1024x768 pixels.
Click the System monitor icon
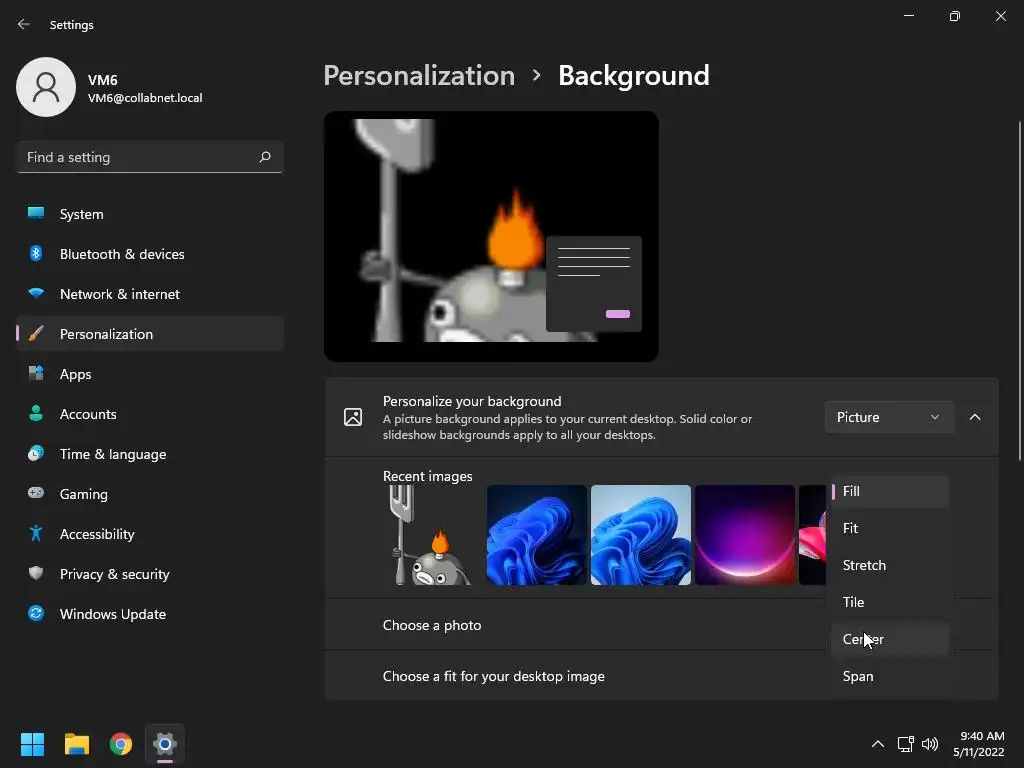click(x=36, y=214)
